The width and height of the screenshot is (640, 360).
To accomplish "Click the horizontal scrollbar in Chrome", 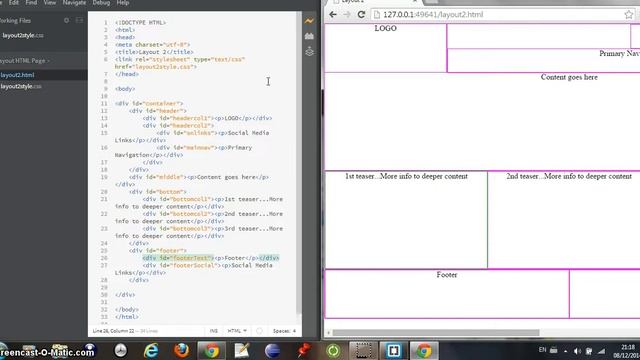I will pyautogui.click(x=436, y=333).
